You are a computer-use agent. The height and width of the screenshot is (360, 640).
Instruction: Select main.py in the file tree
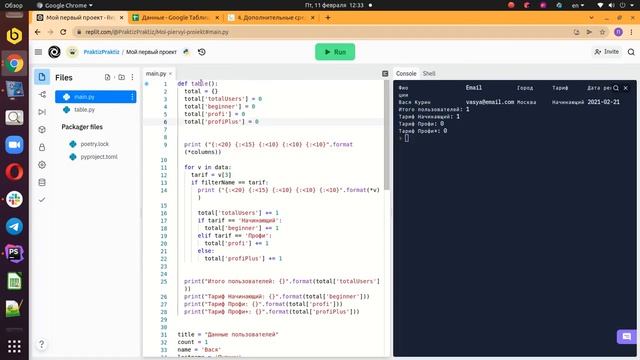[96, 97]
